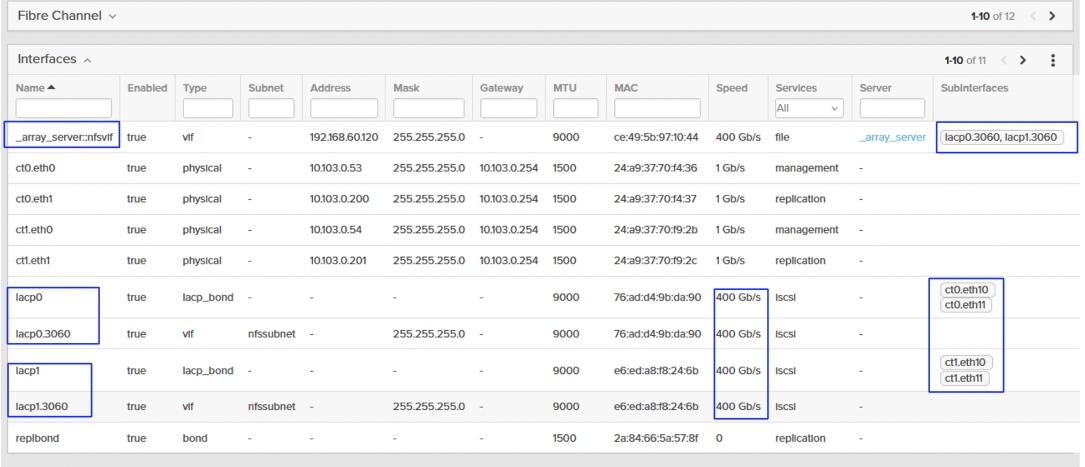
Task: Select the ct1.eth0 interface row name
Action: (34, 230)
